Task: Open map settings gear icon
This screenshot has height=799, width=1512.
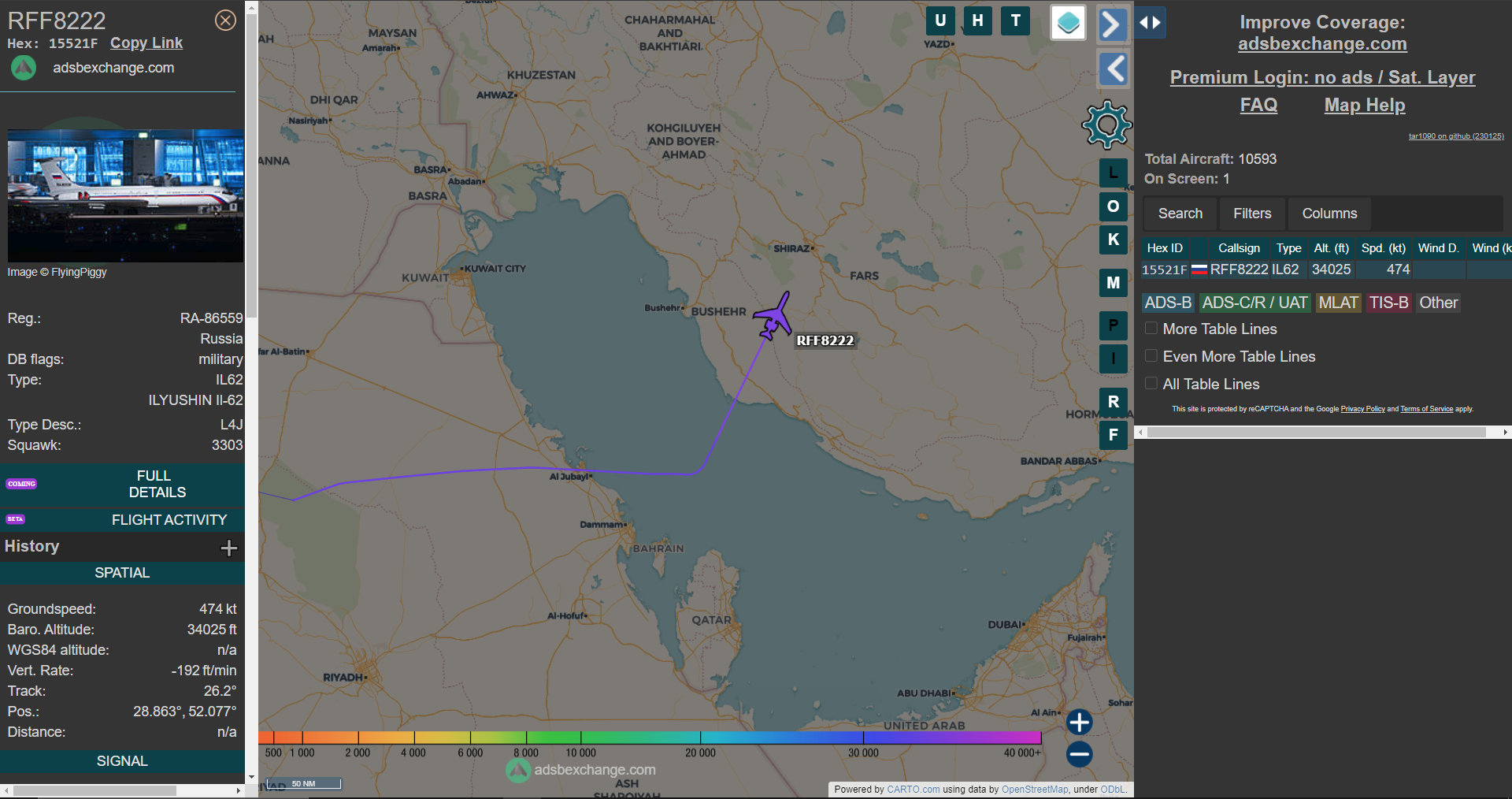Action: coord(1106,124)
